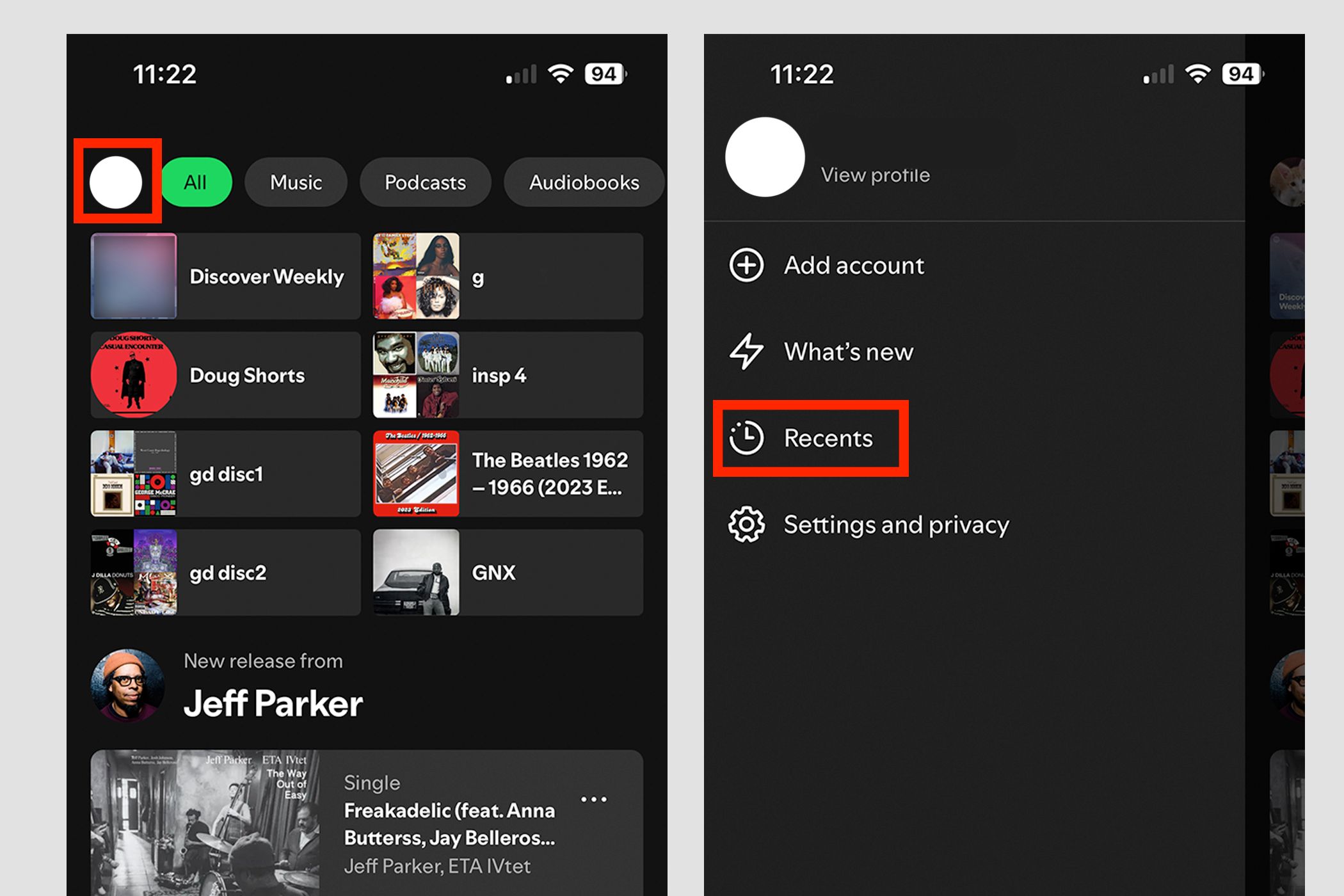1344x896 pixels.
Task: Tap the Jeff Parker new release heading
Action: pos(273,704)
